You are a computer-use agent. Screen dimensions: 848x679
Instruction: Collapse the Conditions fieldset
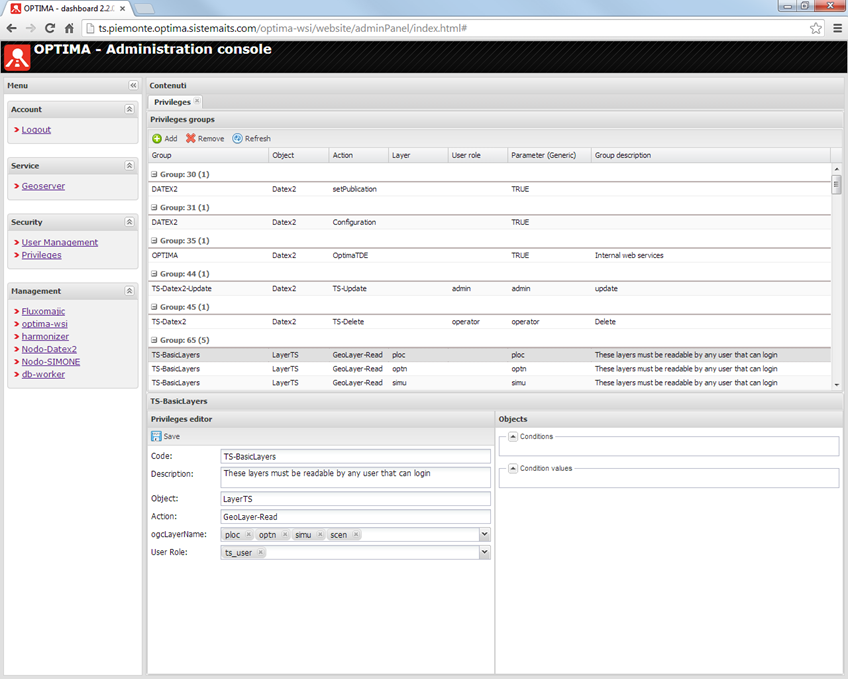tap(512, 437)
